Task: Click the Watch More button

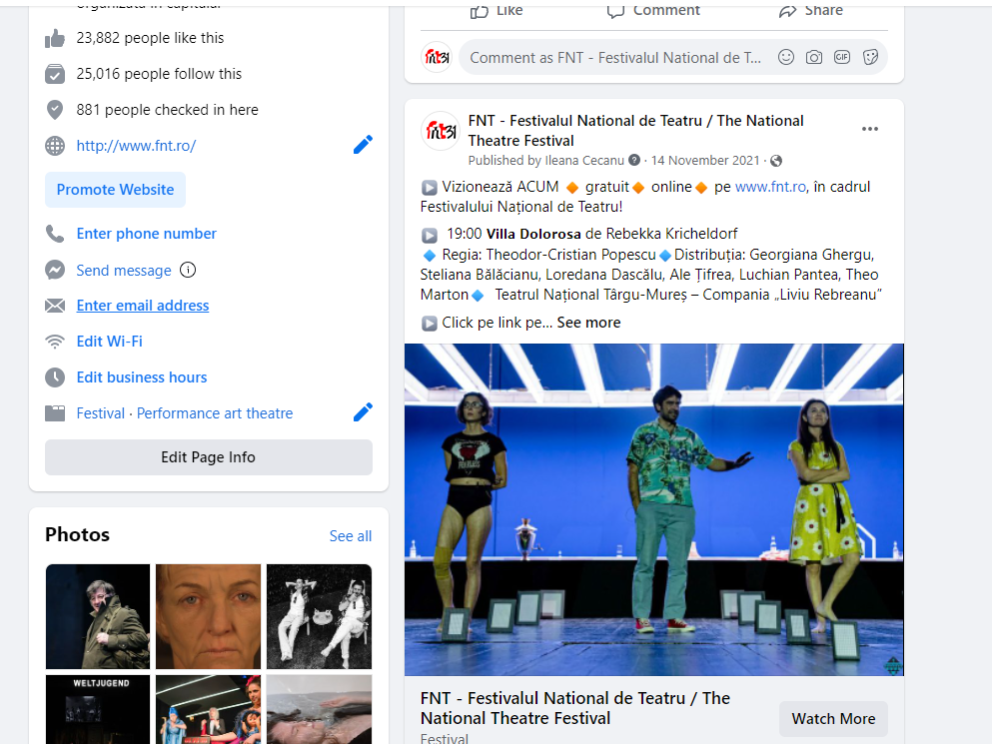Action: pos(833,718)
